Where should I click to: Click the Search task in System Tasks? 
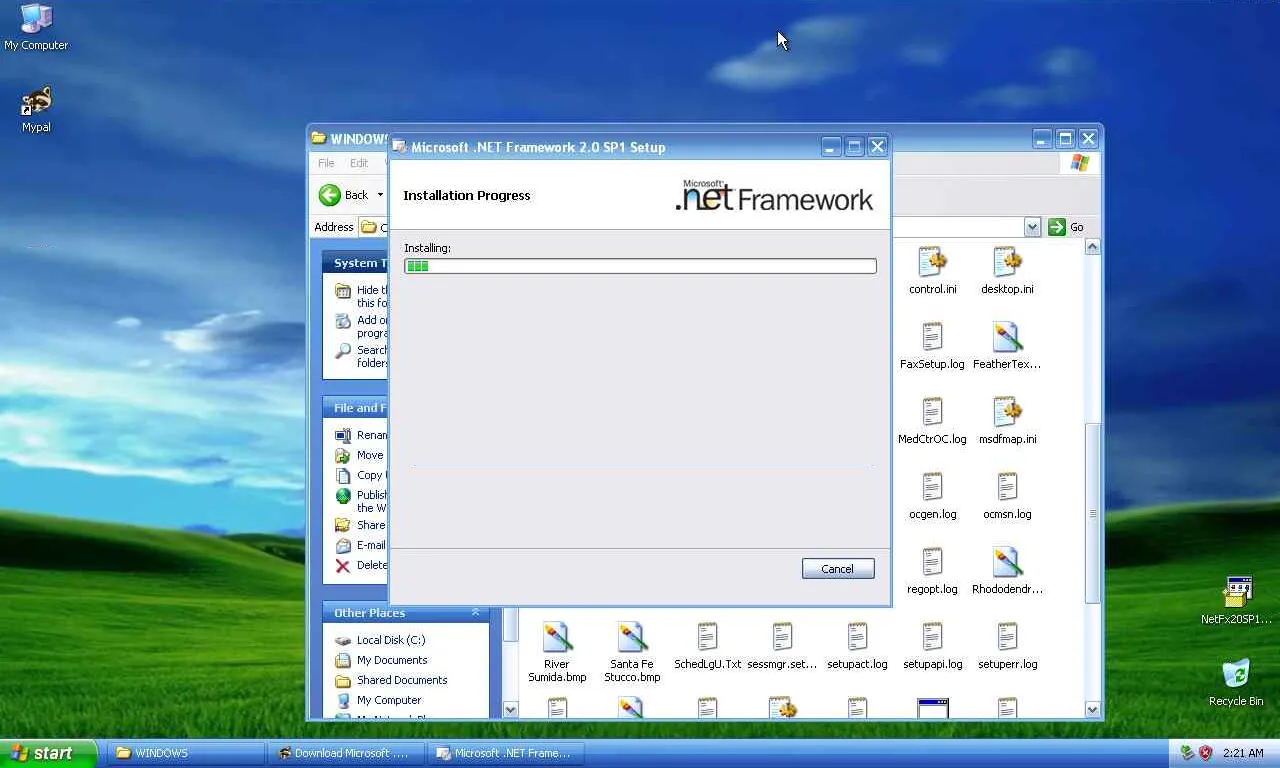pyautogui.click(x=361, y=356)
